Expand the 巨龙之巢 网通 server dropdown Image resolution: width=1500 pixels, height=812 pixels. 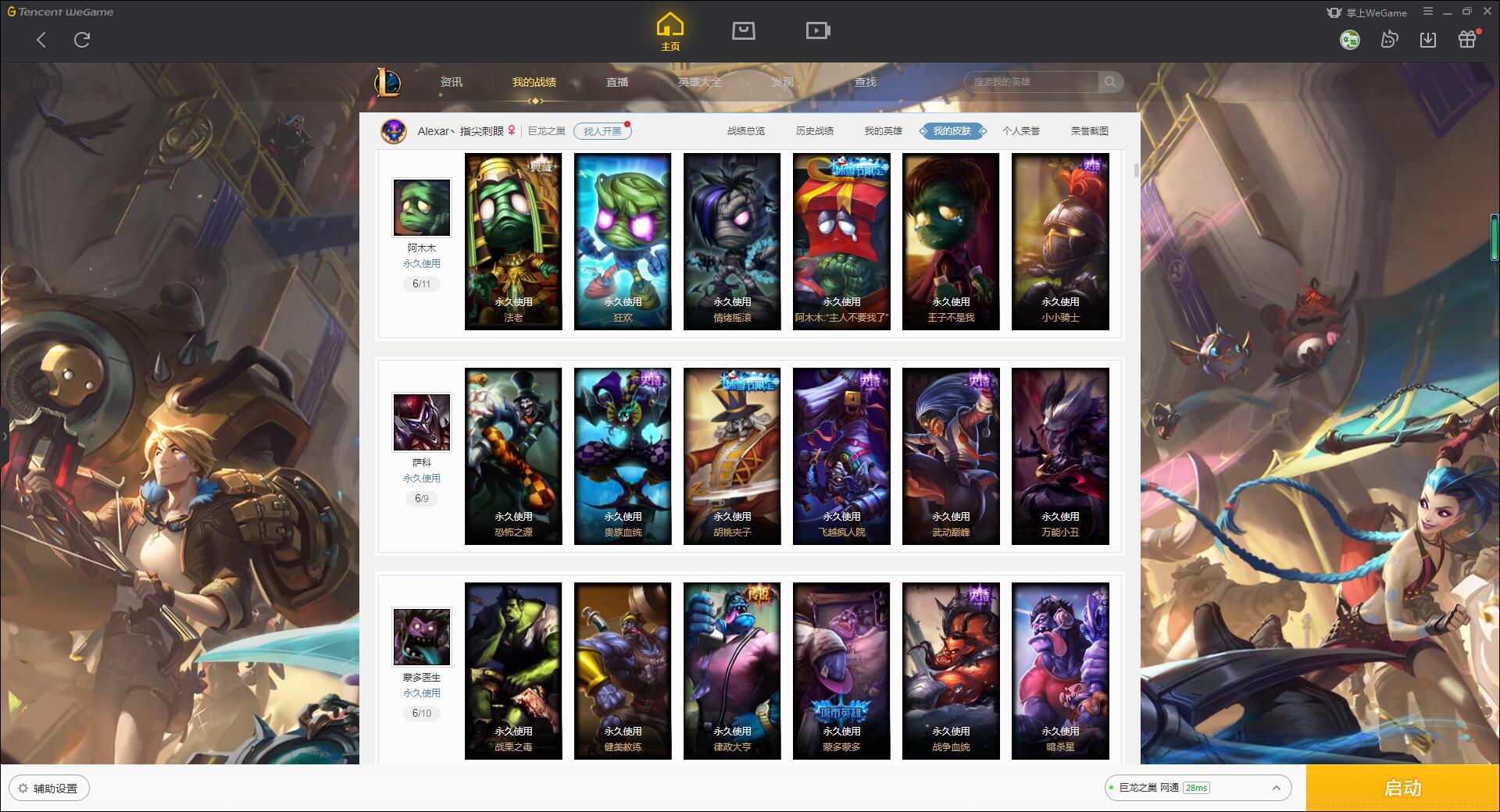click(x=1198, y=788)
